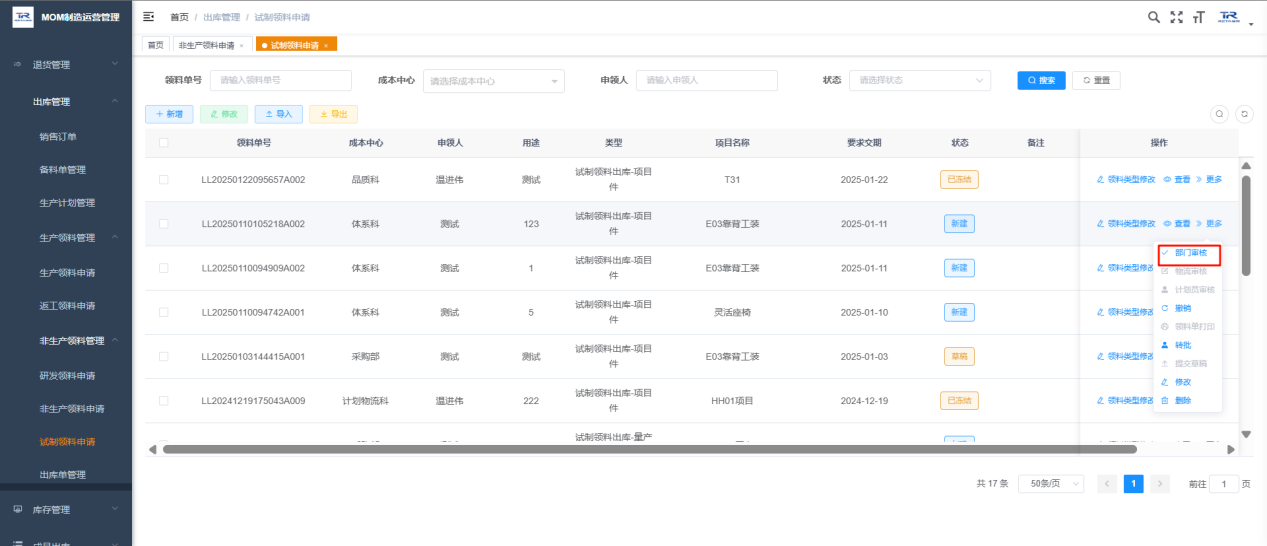Image resolution: width=1267 pixels, height=546 pixels.
Task: Open the 50条/页 page size dropdown
Action: point(1051,484)
